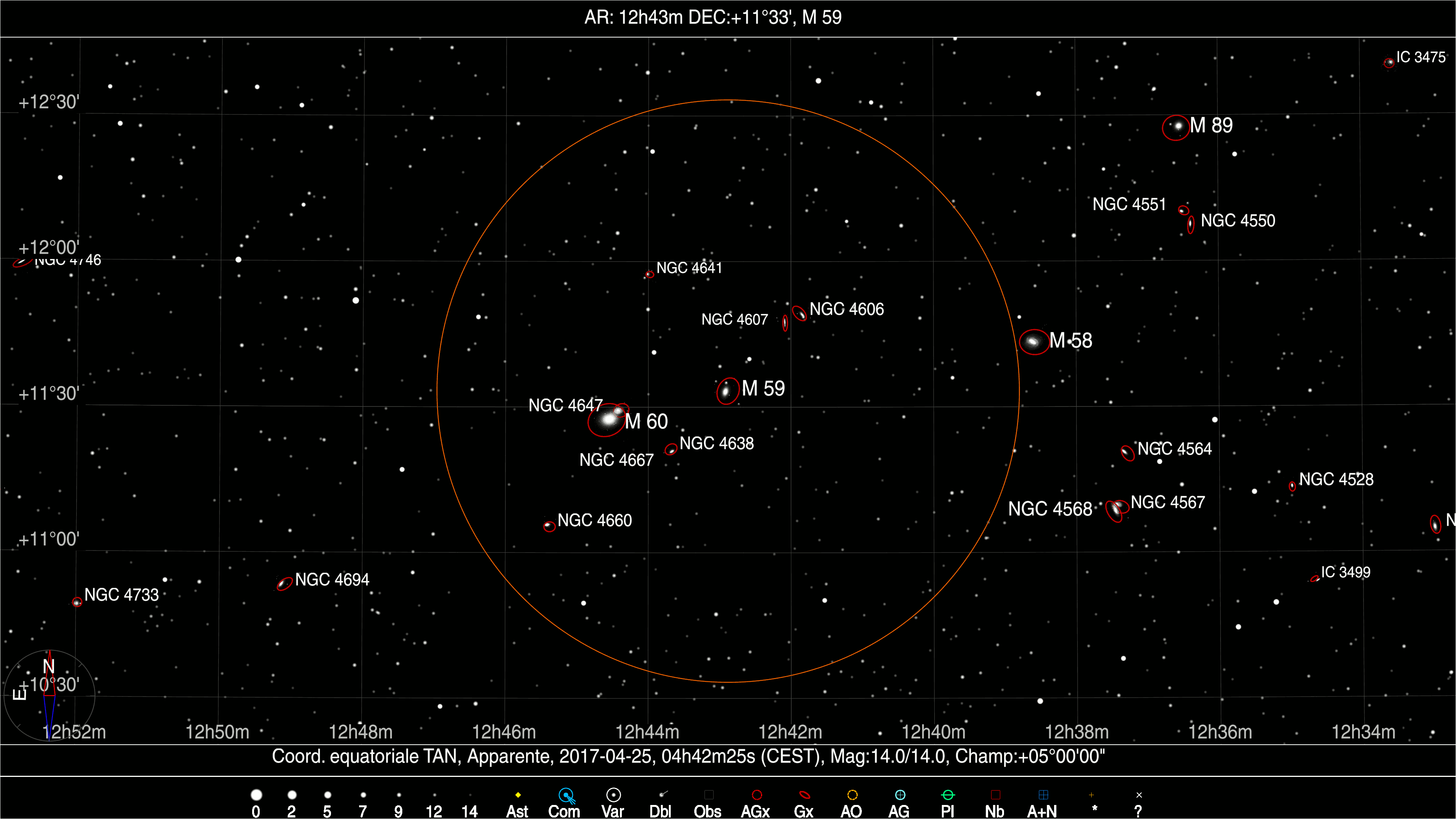
Task: Click the nebula (Nb) red square icon
Action: 995,795
